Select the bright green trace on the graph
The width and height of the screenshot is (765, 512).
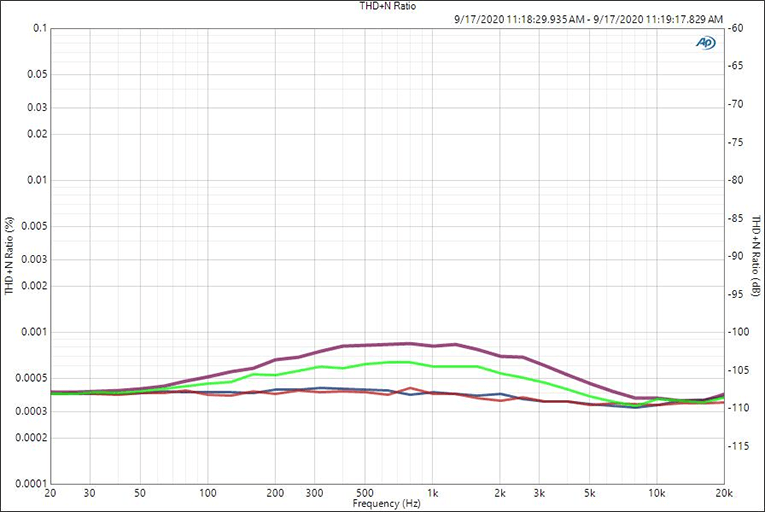pyautogui.click(x=400, y=362)
